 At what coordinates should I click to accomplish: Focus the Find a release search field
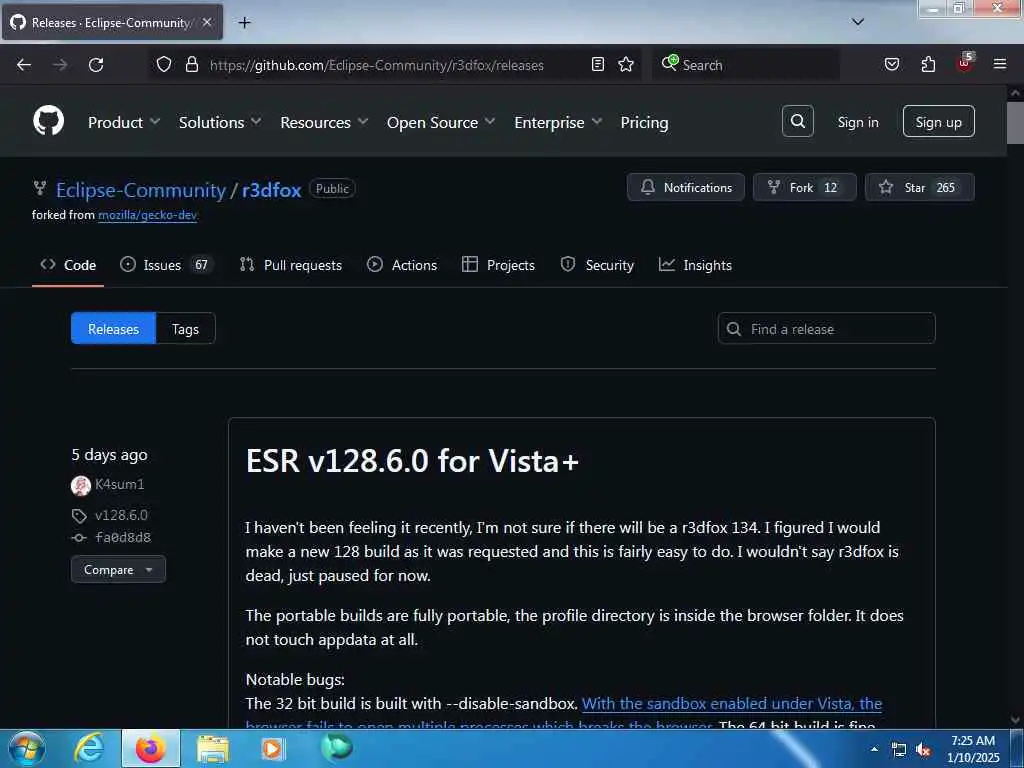[826, 328]
